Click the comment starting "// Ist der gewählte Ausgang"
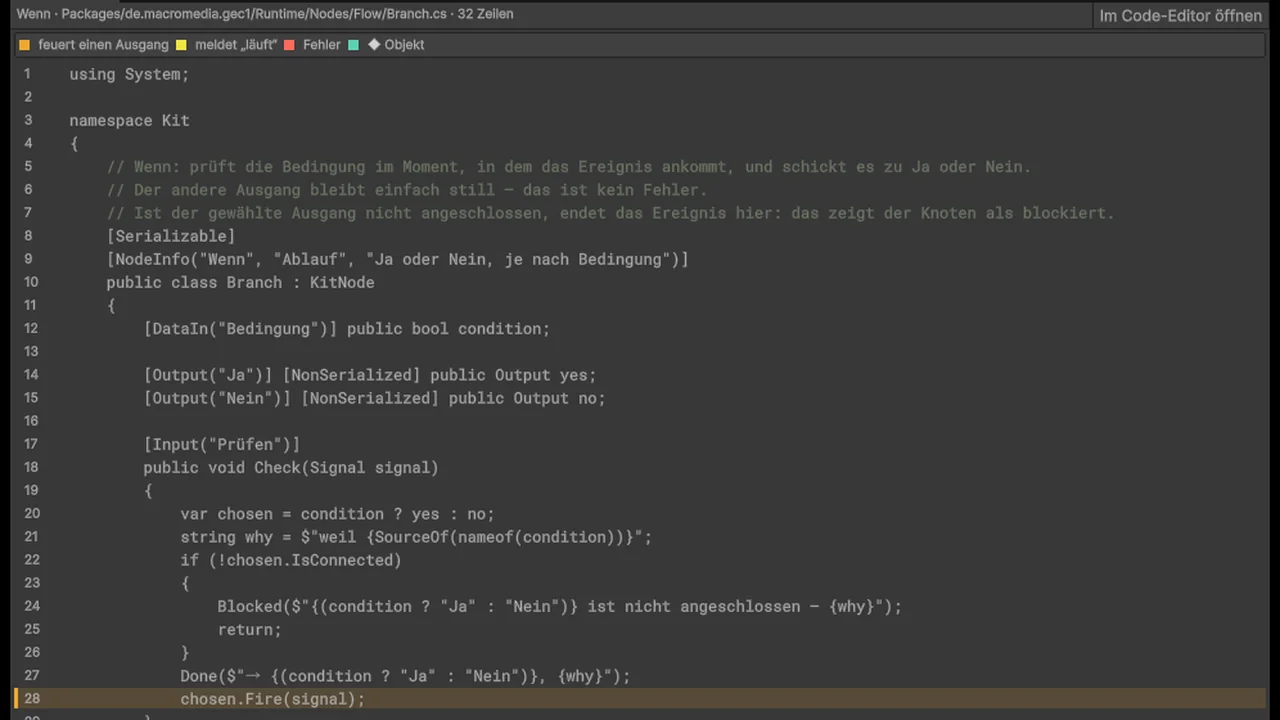The image size is (1280, 720). tap(610, 213)
